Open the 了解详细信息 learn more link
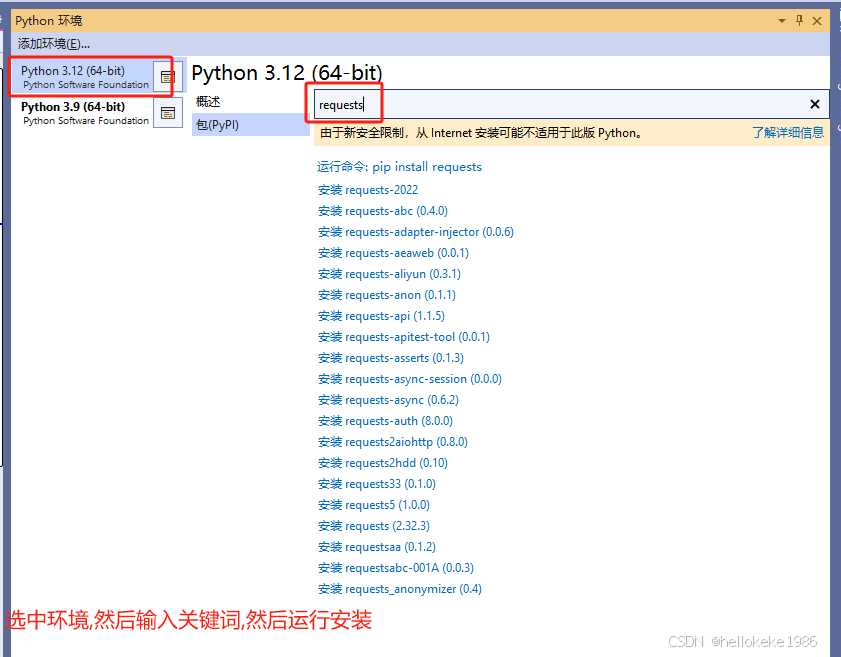 click(787, 132)
